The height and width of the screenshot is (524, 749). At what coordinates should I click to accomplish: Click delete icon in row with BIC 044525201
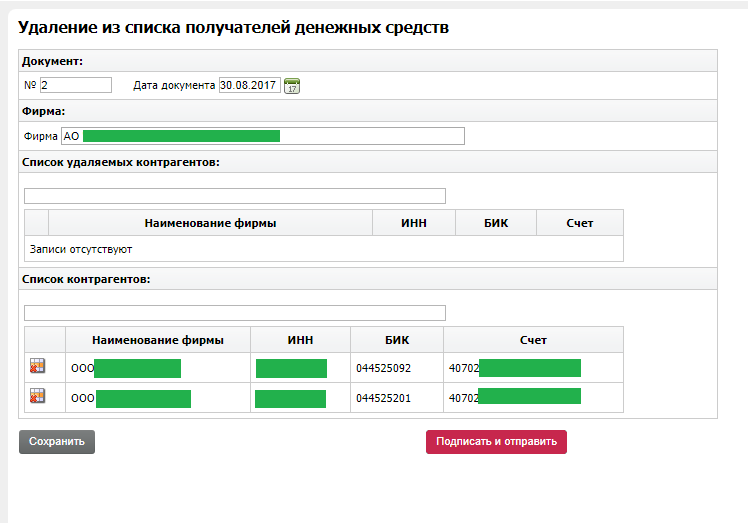click(x=37, y=396)
